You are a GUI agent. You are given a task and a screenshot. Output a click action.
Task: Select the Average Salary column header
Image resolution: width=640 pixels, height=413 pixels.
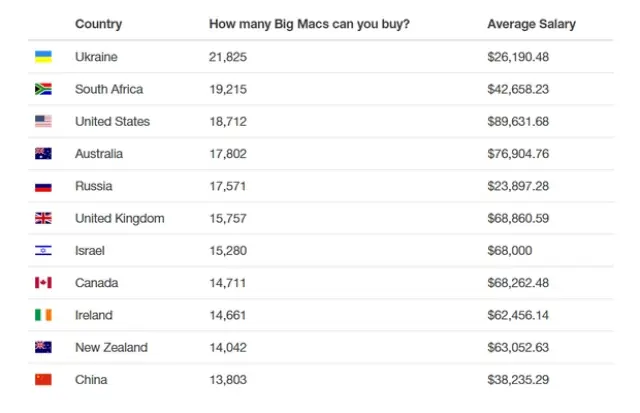531,24
